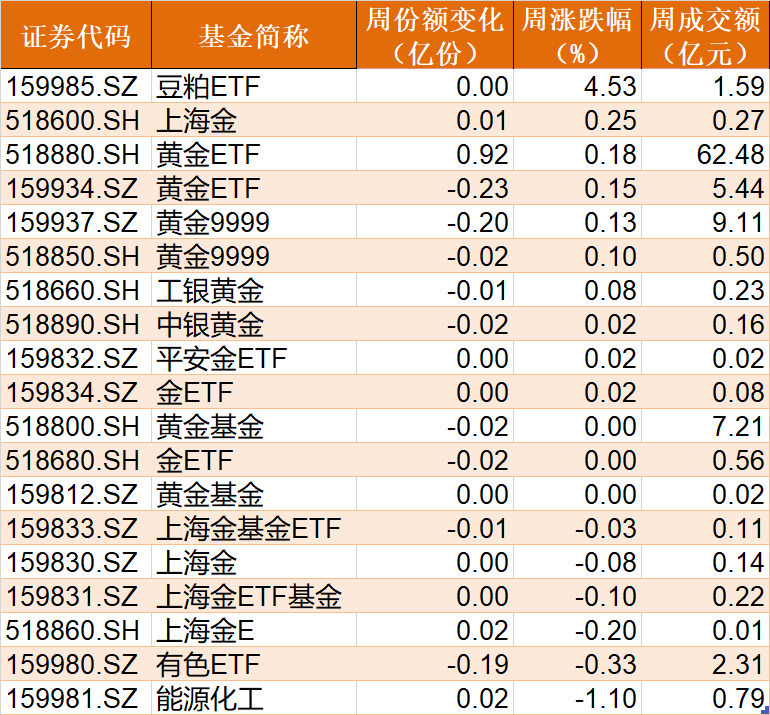Select the turnover value 0.79
This screenshot has height=715, width=770.
point(738,698)
